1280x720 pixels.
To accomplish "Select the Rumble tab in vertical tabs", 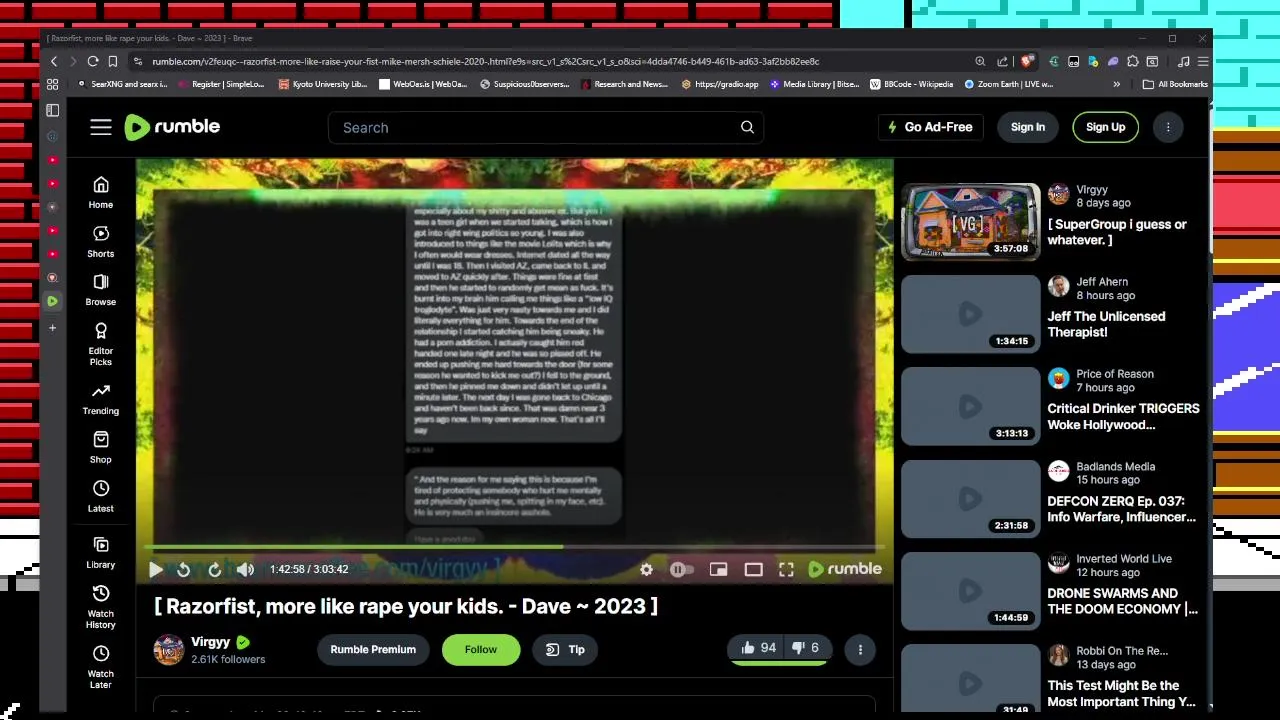I will pos(53,301).
